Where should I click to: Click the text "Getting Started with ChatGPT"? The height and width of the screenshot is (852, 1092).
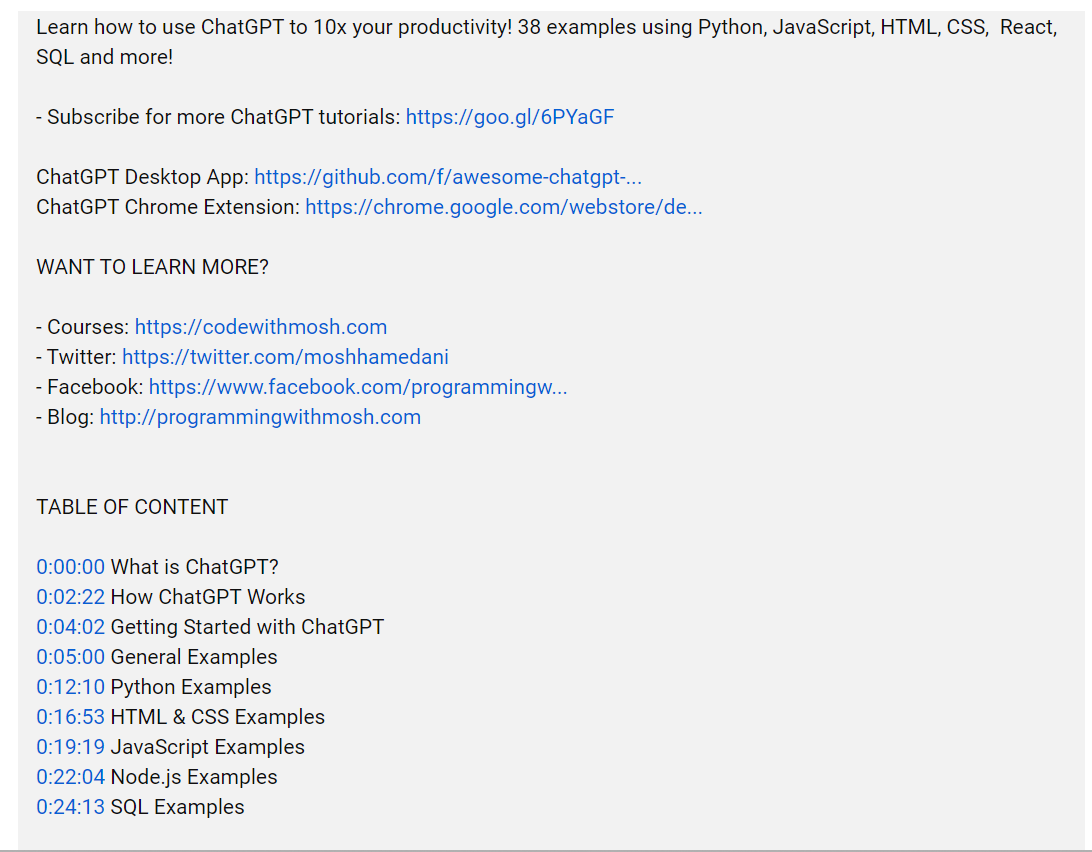tap(247, 627)
